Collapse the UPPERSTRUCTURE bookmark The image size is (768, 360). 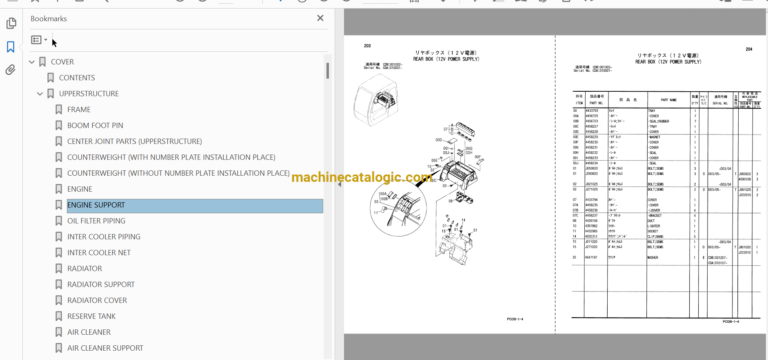[x=40, y=94]
